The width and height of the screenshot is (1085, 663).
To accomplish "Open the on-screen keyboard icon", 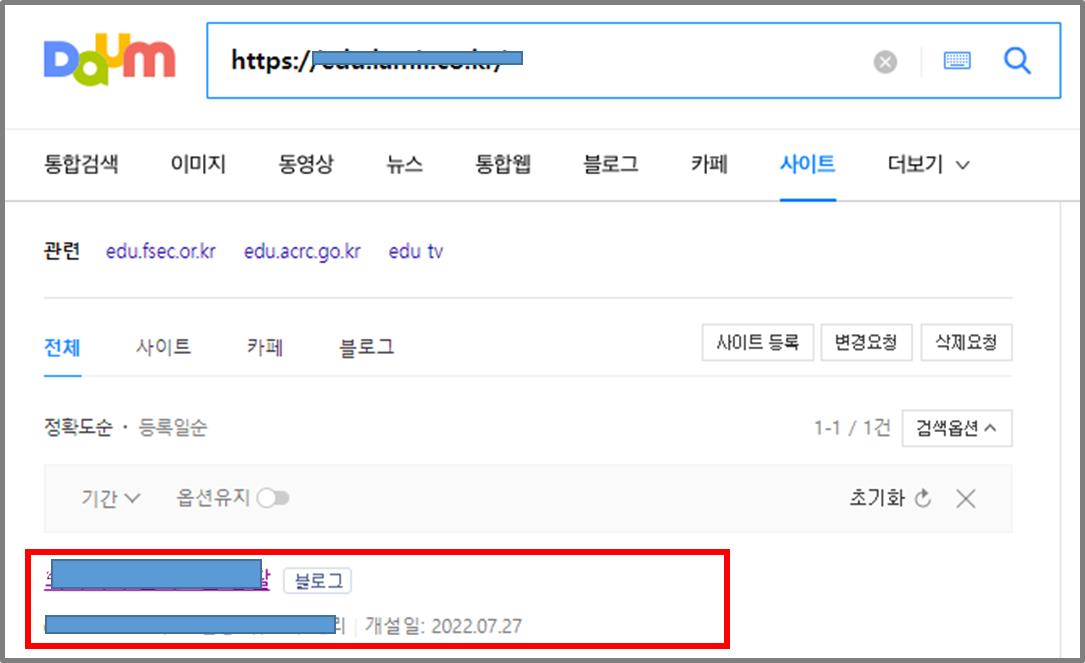I will 956,61.
